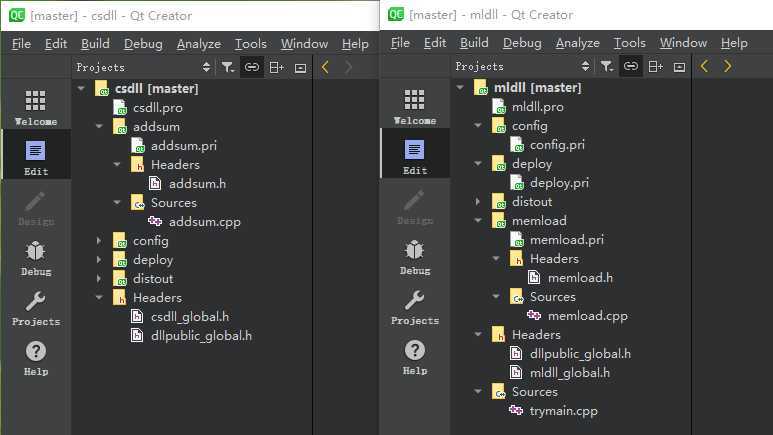Open Debug mode in mldll window
773x435 pixels.
click(x=415, y=257)
